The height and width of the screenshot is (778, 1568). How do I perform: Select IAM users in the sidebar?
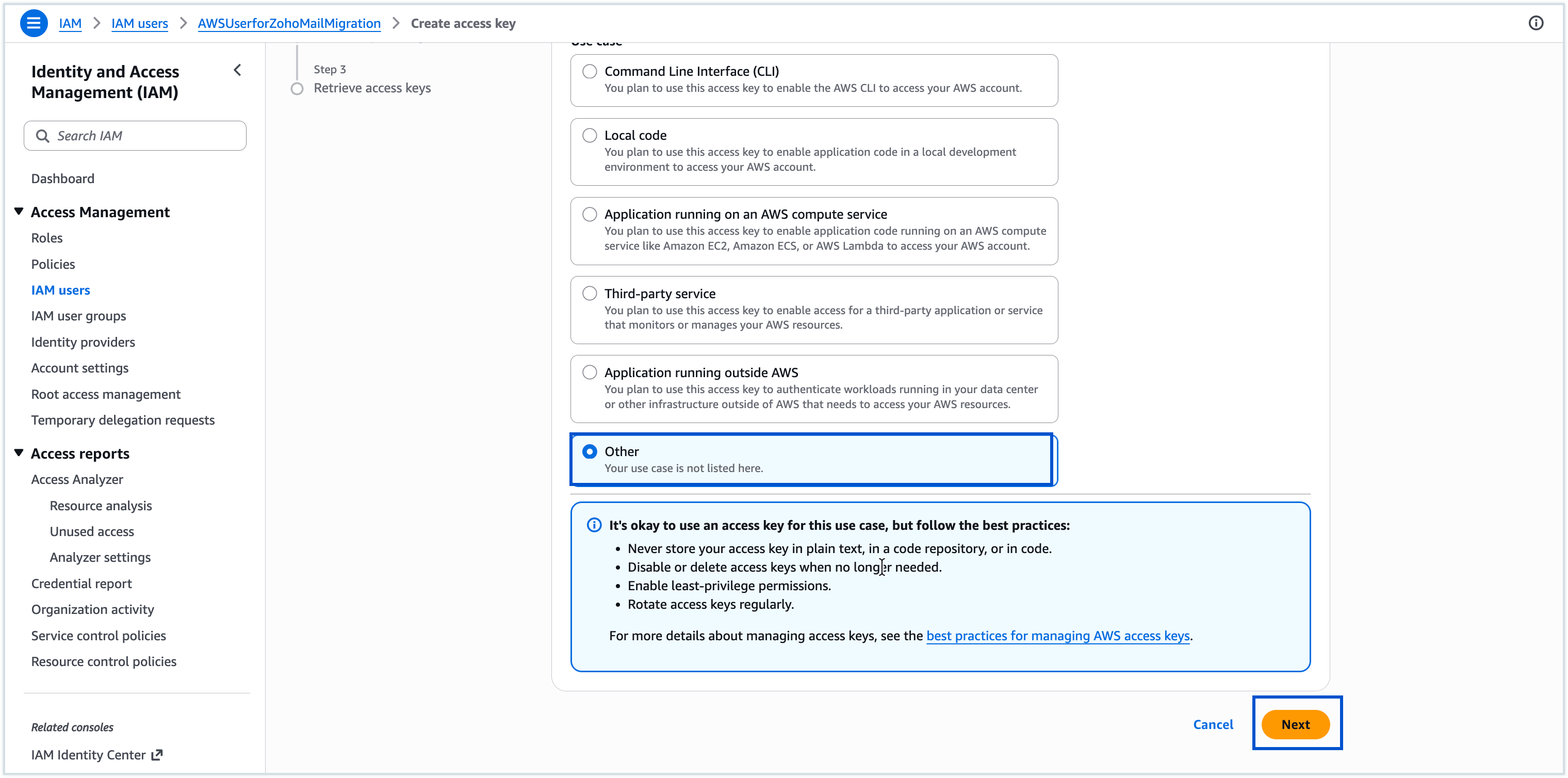coord(60,290)
